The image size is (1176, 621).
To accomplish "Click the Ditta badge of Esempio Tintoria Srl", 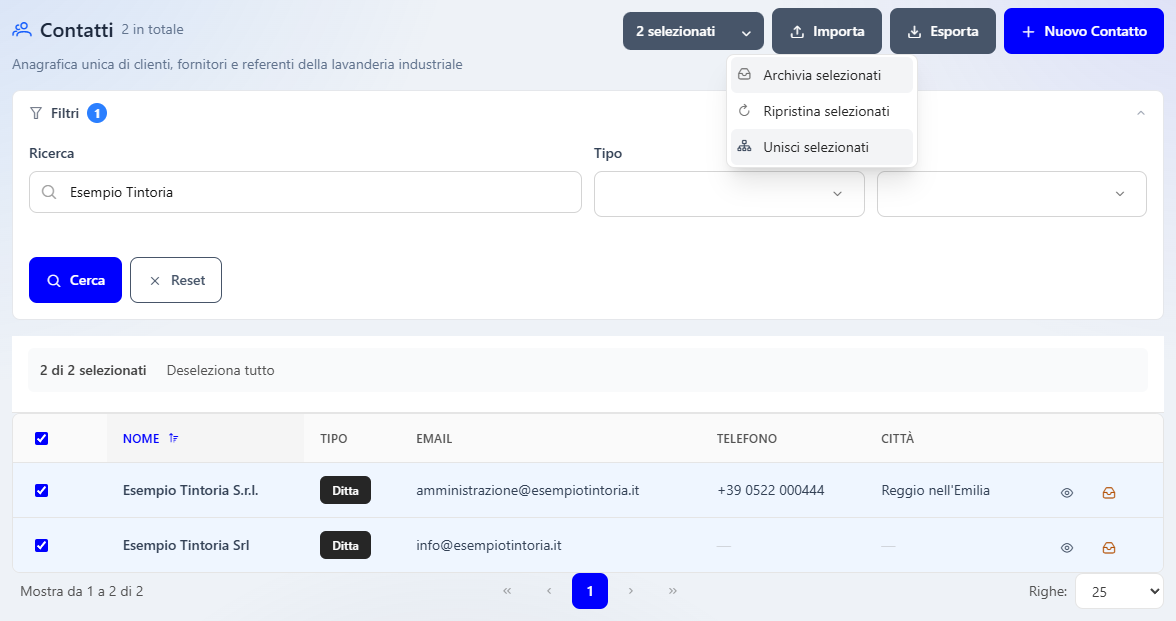I will 346,545.
